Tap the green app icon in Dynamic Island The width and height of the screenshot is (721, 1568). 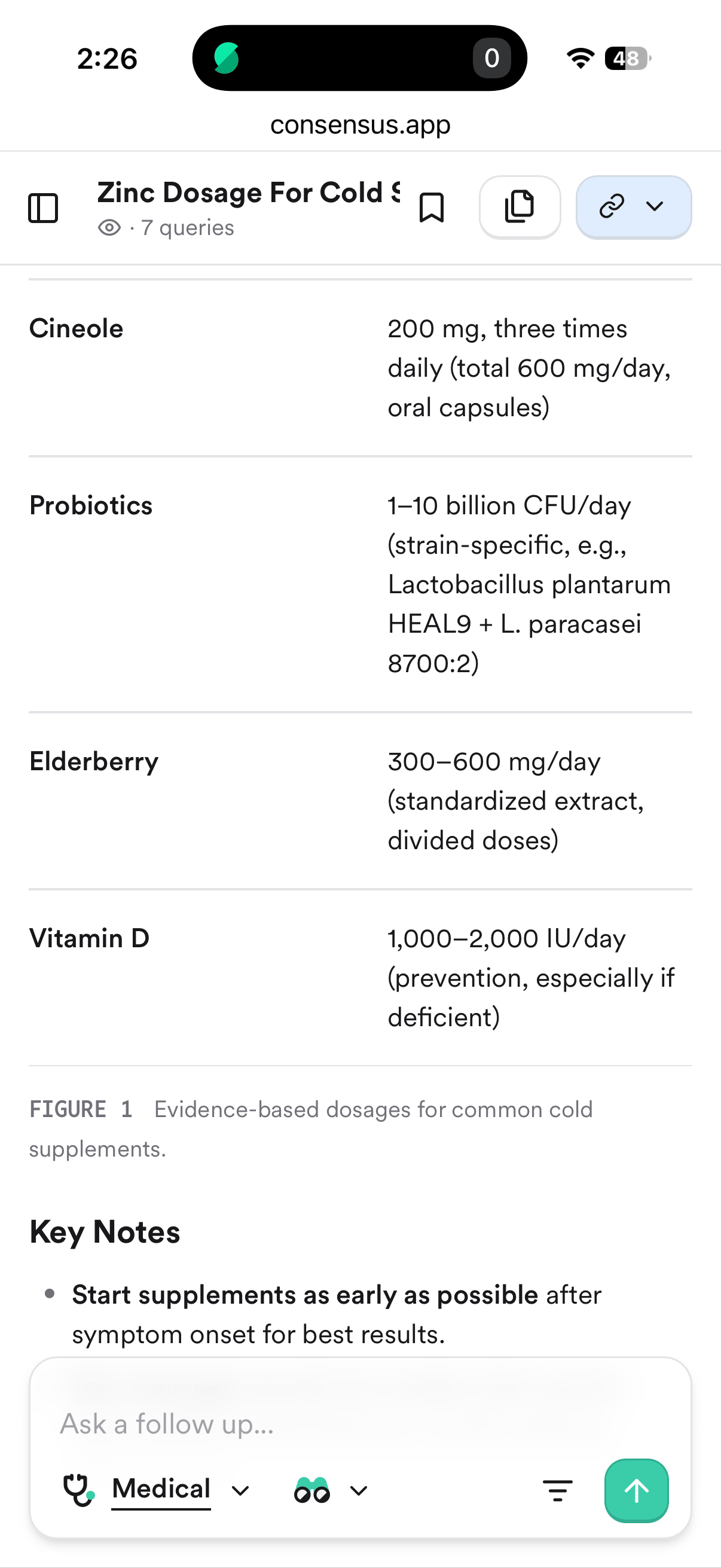point(227,59)
